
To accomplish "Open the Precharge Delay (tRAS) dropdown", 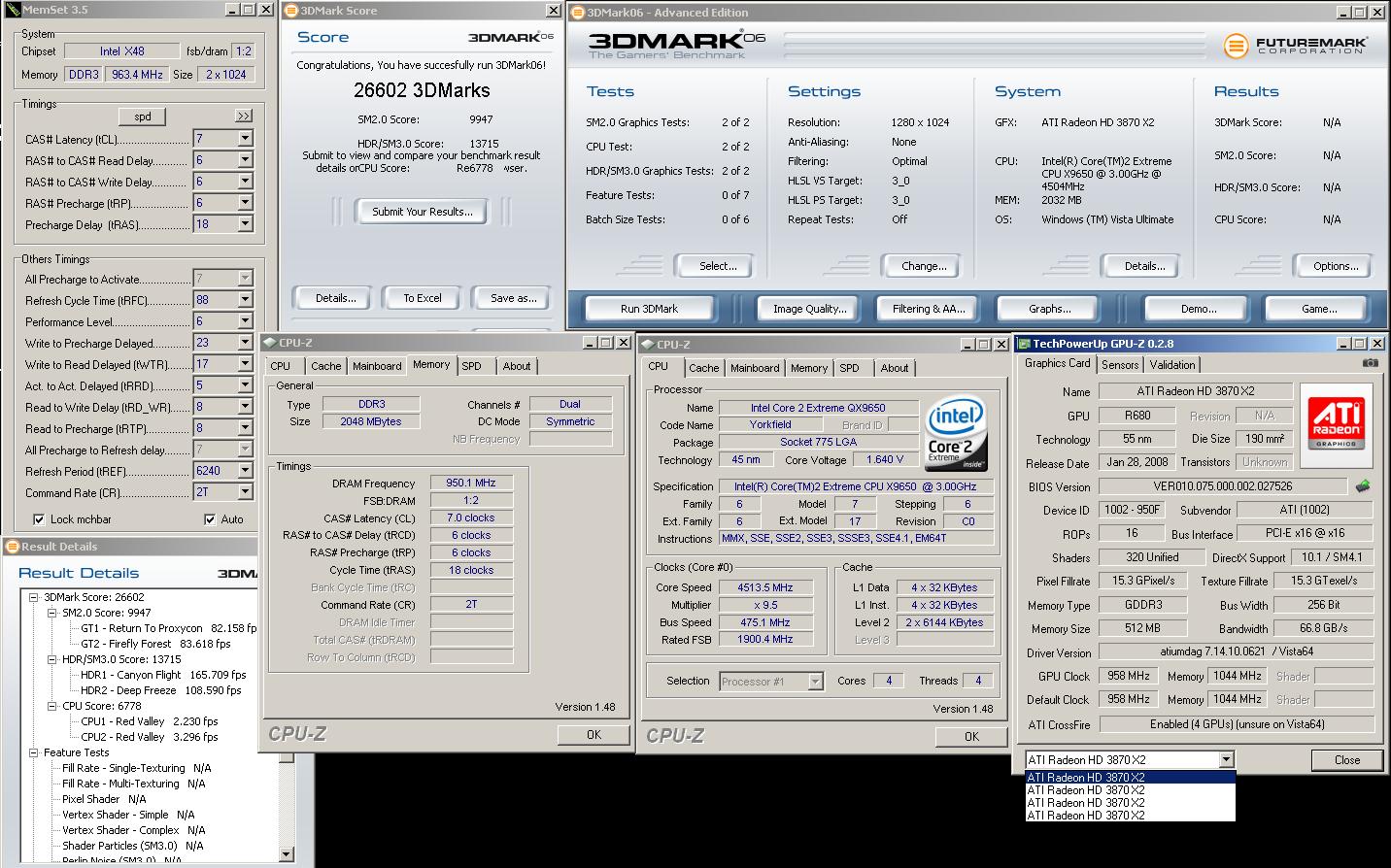I will pyautogui.click(x=245, y=224).
